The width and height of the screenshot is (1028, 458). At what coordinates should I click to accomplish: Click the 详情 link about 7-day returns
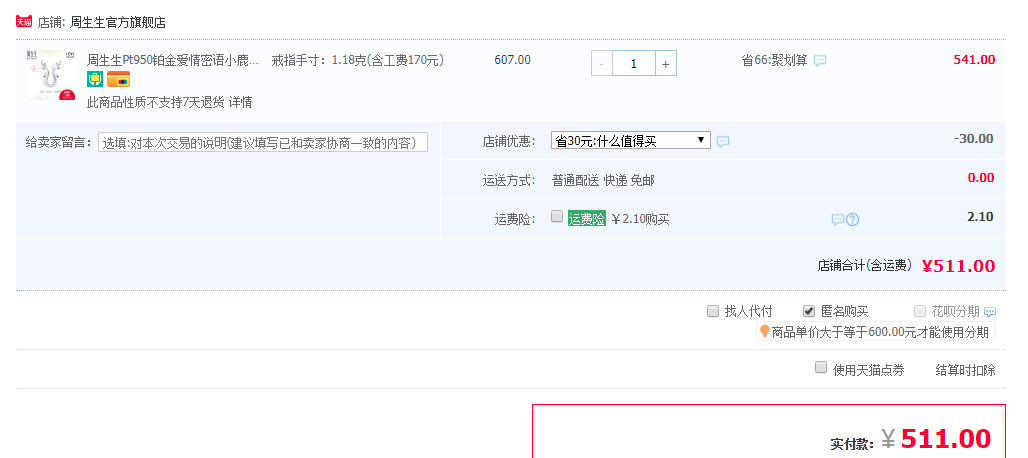[x=241, y=102]
